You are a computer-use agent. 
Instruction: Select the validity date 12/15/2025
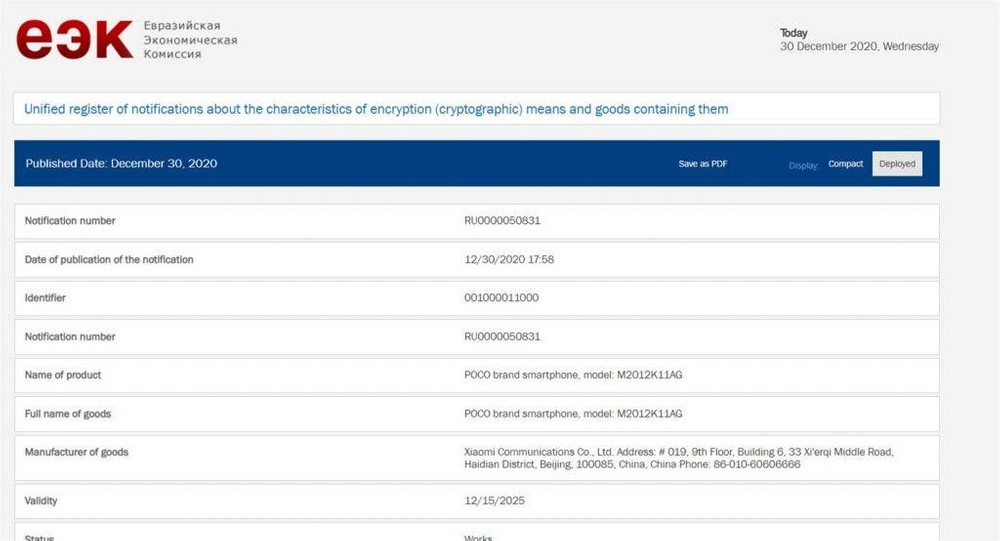tap(494, 501)
